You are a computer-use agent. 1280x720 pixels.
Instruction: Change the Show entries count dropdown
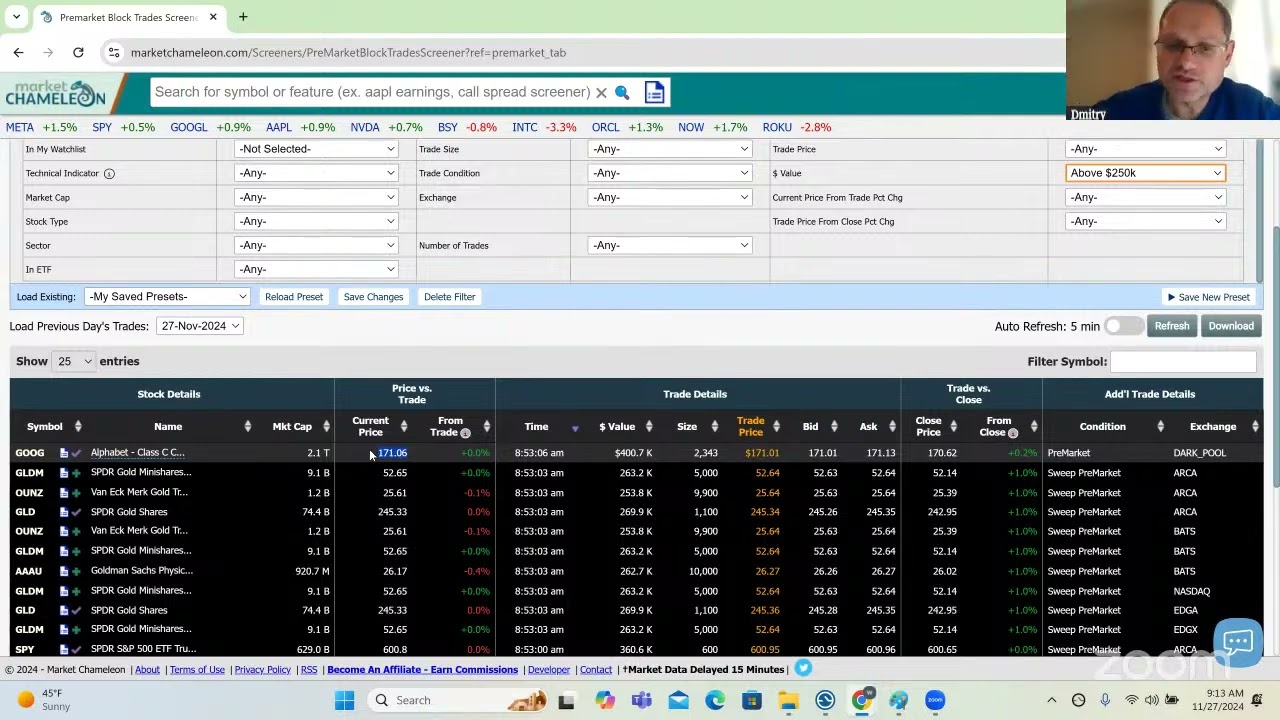coord(74,361)
